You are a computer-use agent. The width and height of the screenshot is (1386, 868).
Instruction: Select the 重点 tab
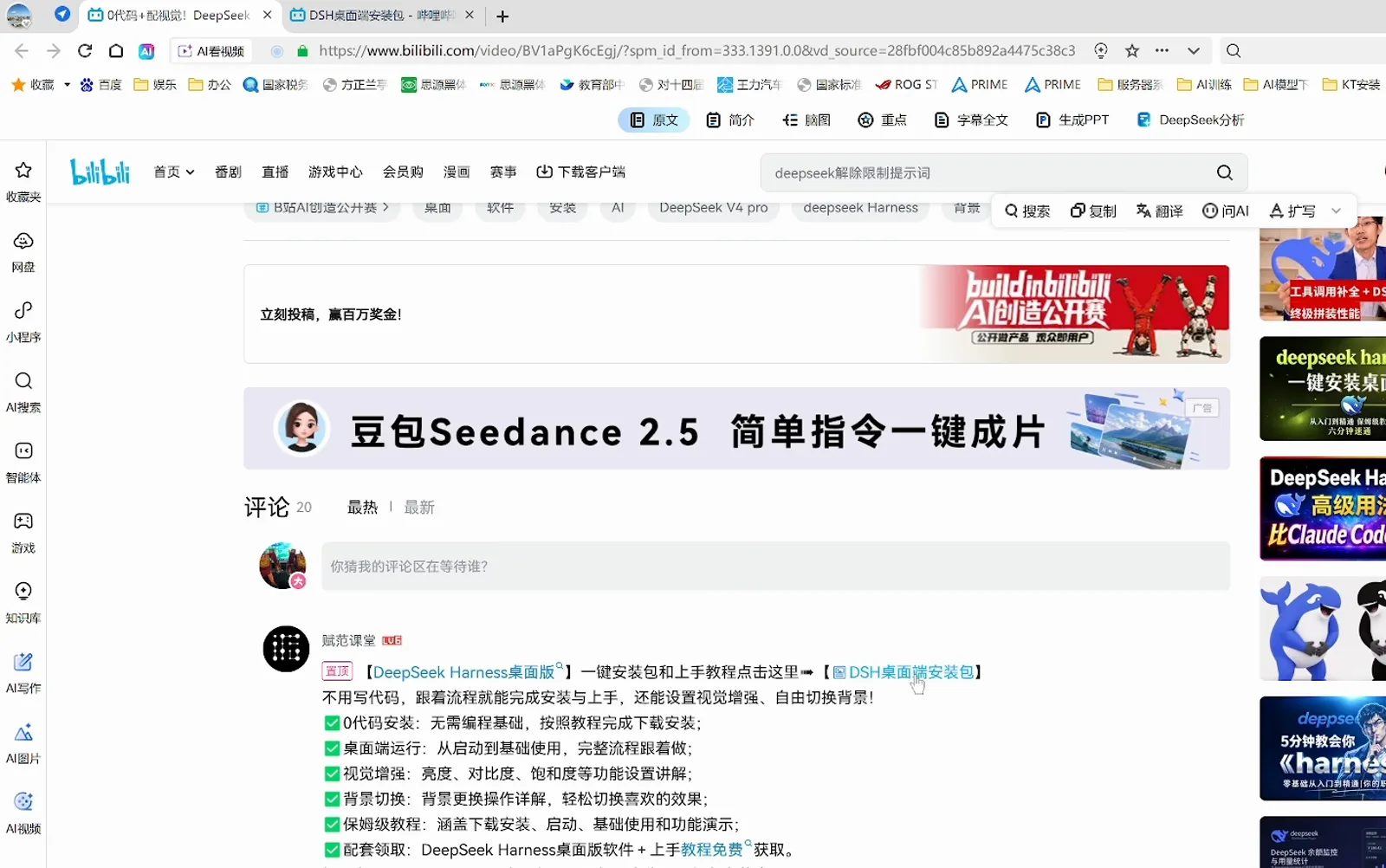pyautogui.click(x=883, y=120)
